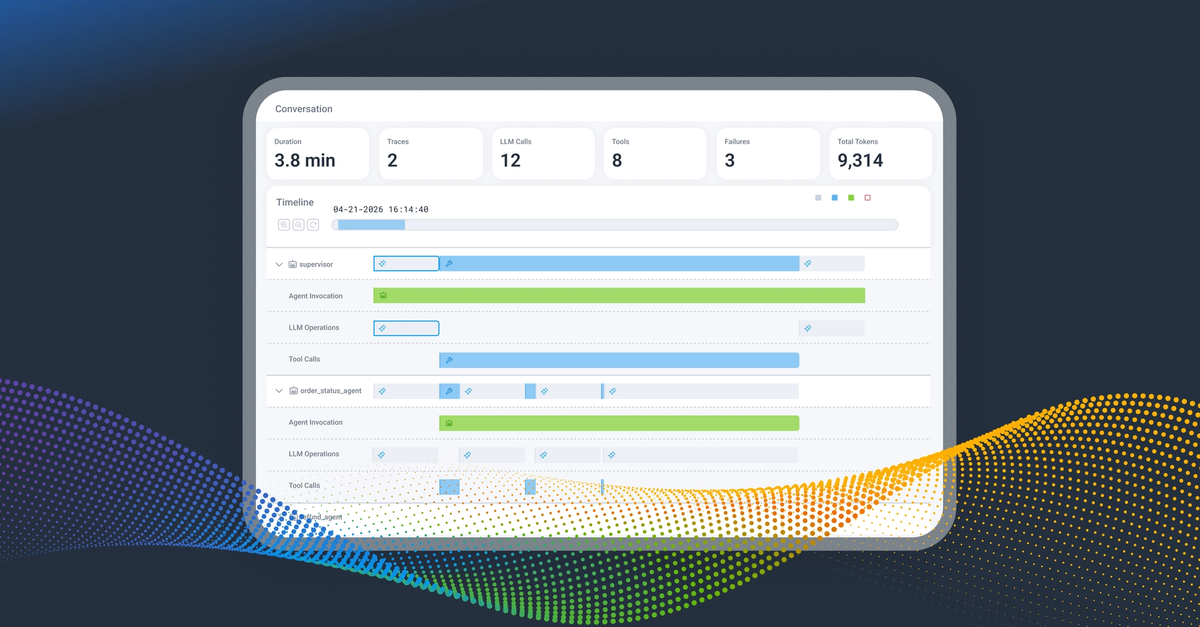Click order_status_agent's Agent Invocation label
The height and width of the screenshot is (627, 1200).
pyautogui.click(x=316, y=423)
